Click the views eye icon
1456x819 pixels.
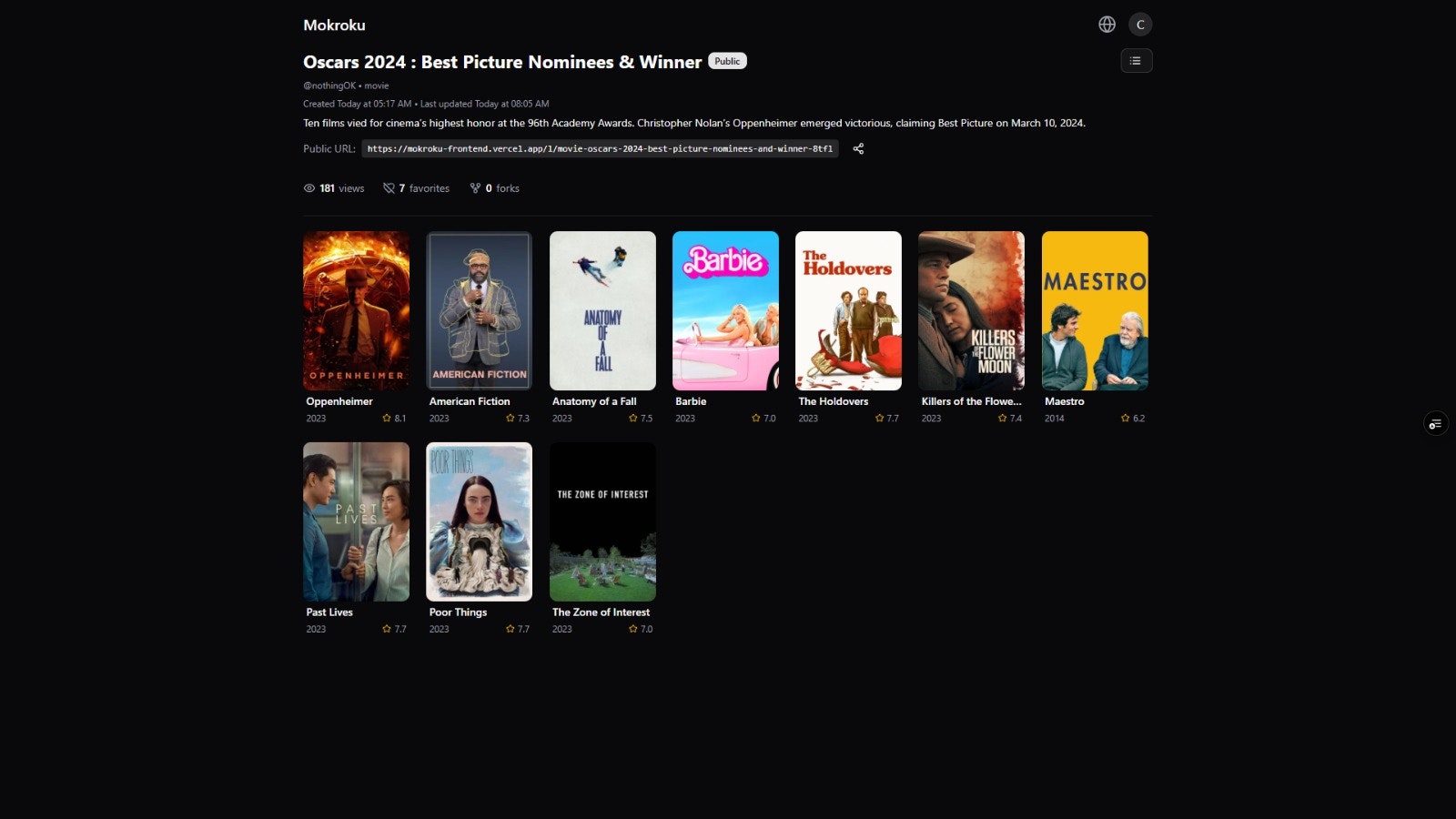pos(309,188)
